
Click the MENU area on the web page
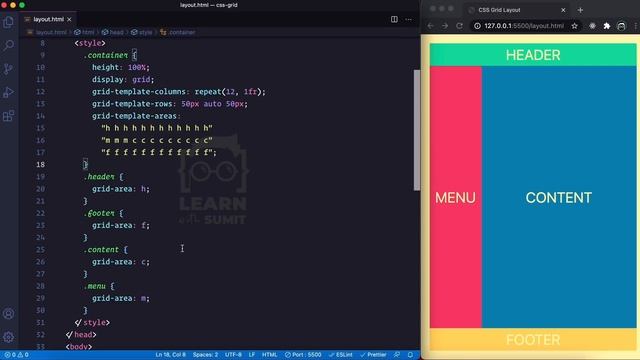(x=456, y=197)
